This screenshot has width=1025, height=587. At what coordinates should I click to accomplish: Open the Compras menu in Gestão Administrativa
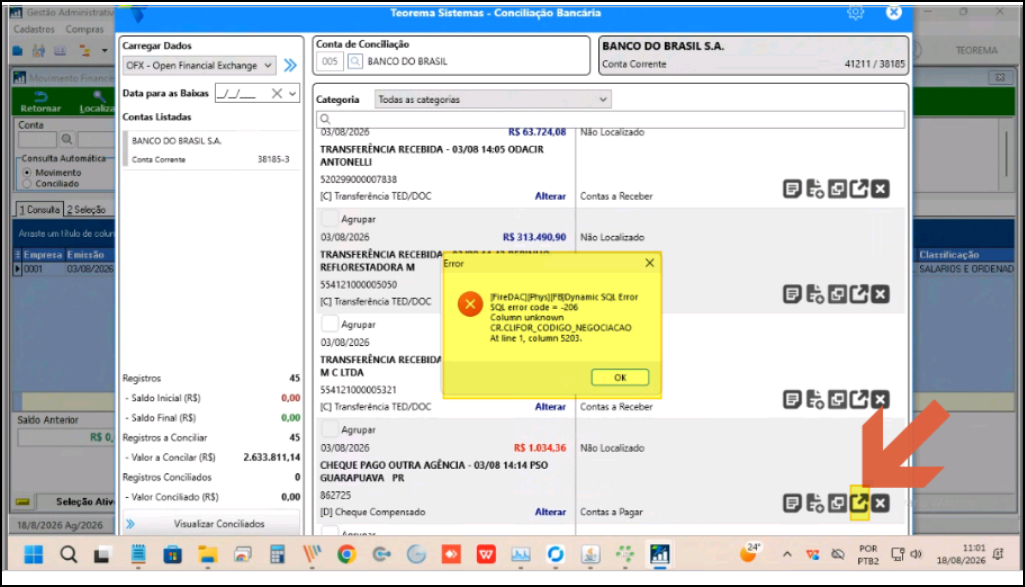point(84,29)
